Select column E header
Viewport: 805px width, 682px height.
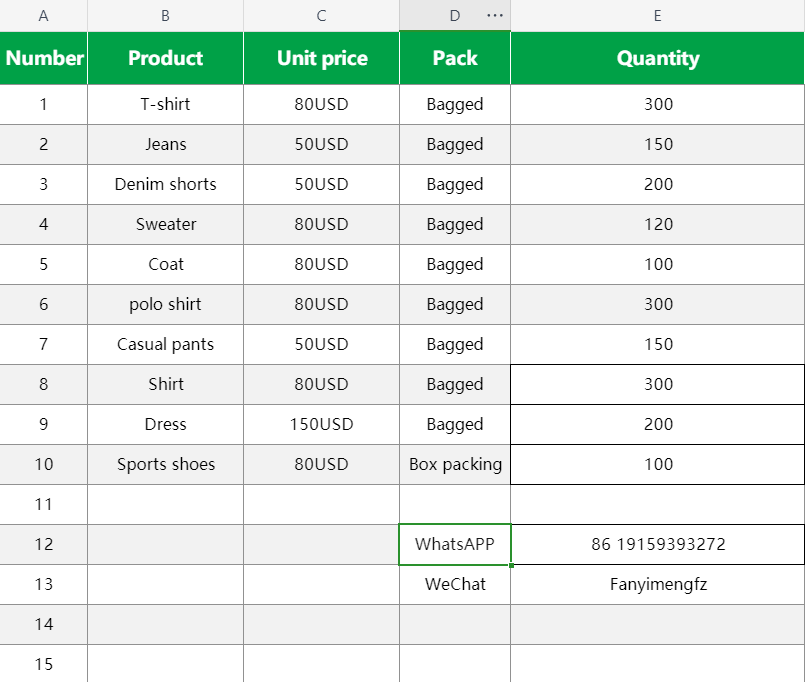657,16
